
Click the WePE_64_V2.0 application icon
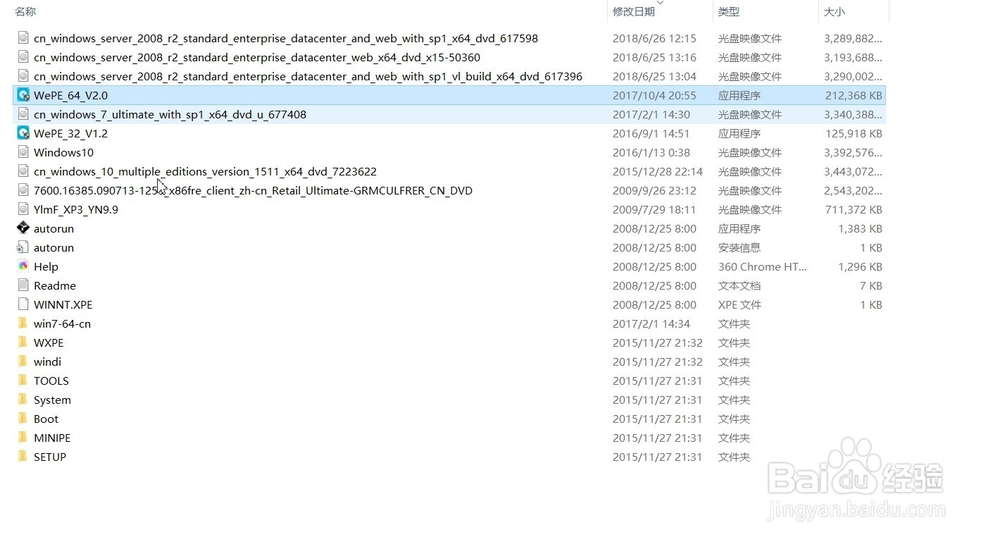23,95
